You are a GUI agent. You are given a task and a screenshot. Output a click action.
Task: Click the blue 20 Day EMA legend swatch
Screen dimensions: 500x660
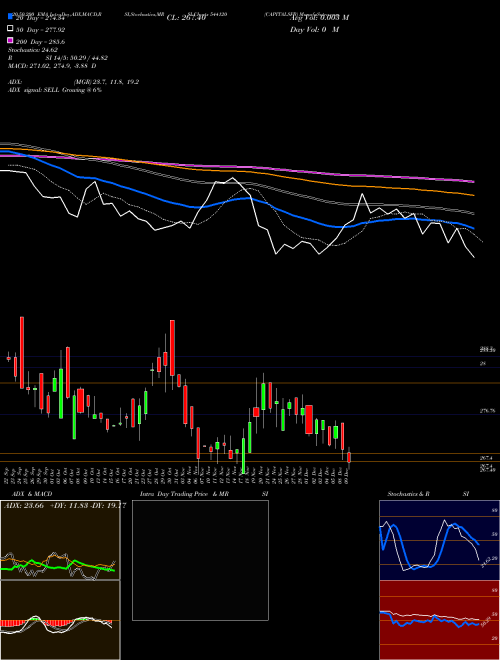click(x=10, y=17)
